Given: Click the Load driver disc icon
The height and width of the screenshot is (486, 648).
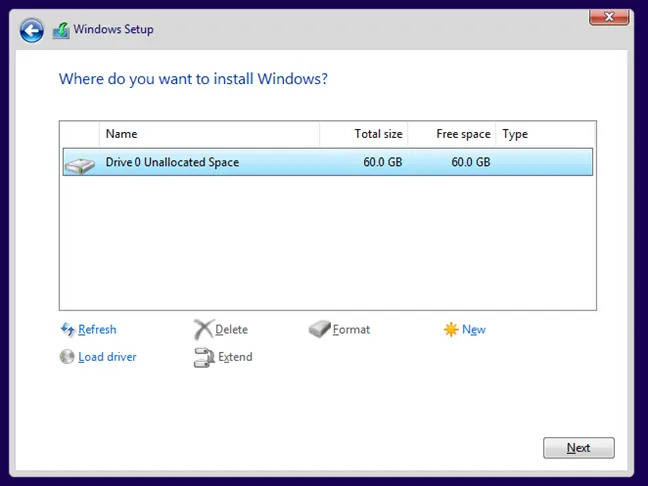Looking at the screenshot, I should click(x=67, y=357).
